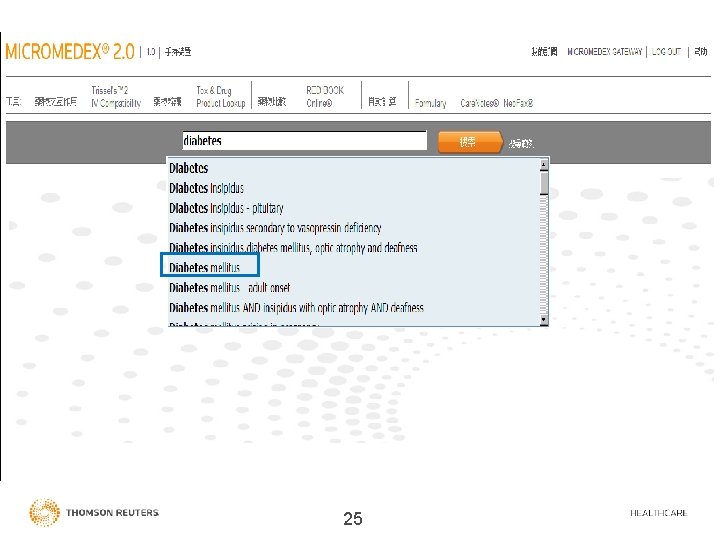Click the MICROMEDEX 2.0 logo
The image size is (720, 540).
pyautogui.click(x=70, y=51)
